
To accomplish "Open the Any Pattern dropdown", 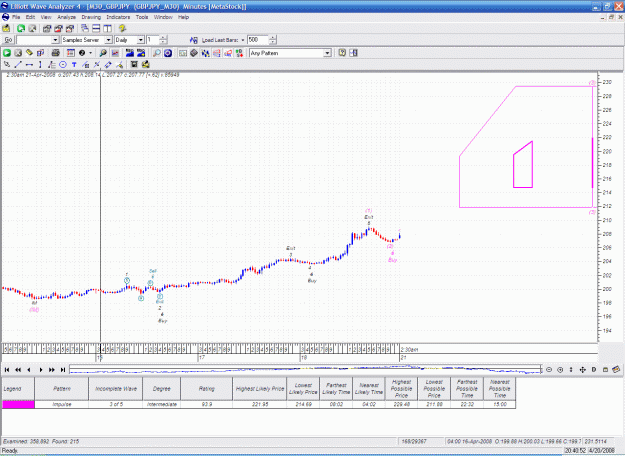I will coord(327,53).
